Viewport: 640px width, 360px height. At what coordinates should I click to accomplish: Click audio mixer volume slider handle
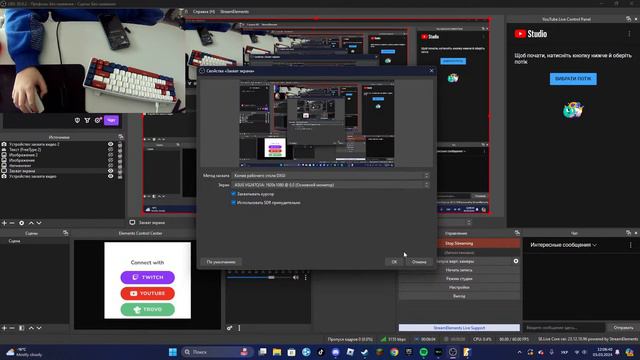(x=271, y=278)
